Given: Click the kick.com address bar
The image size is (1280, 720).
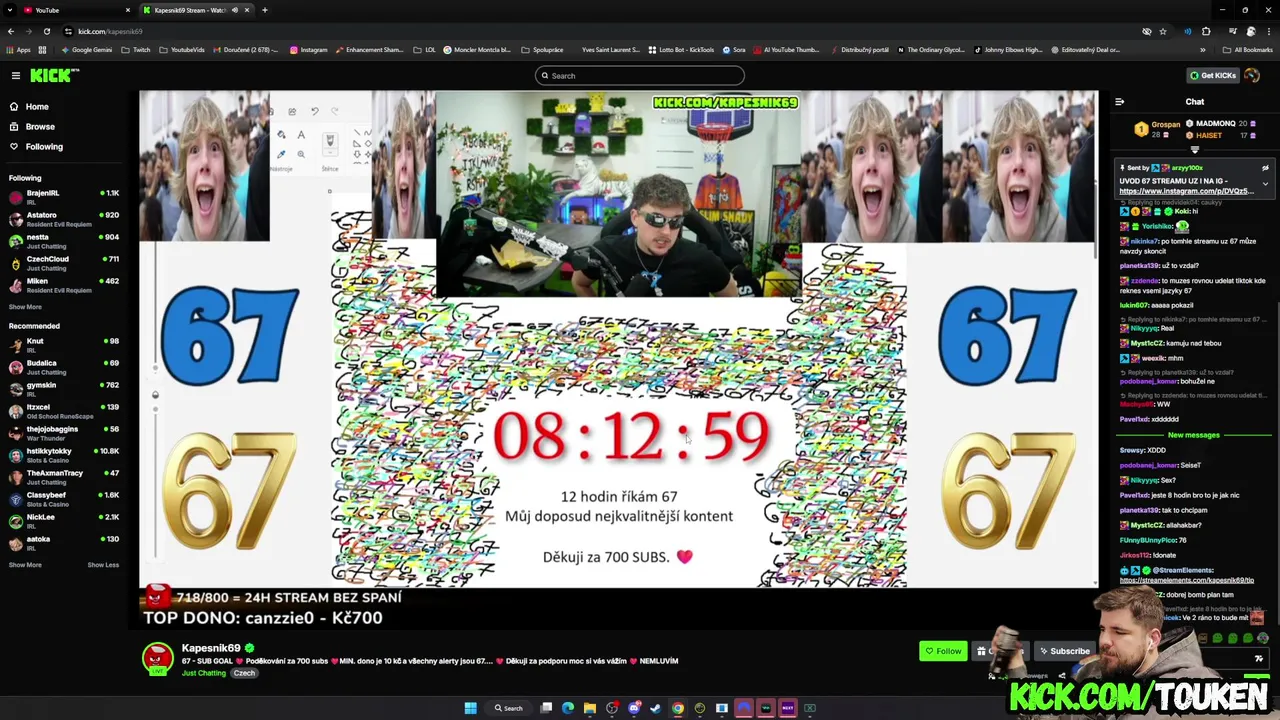Looking at the screenshot, I should pyautogui.click(x=600, y=31).
